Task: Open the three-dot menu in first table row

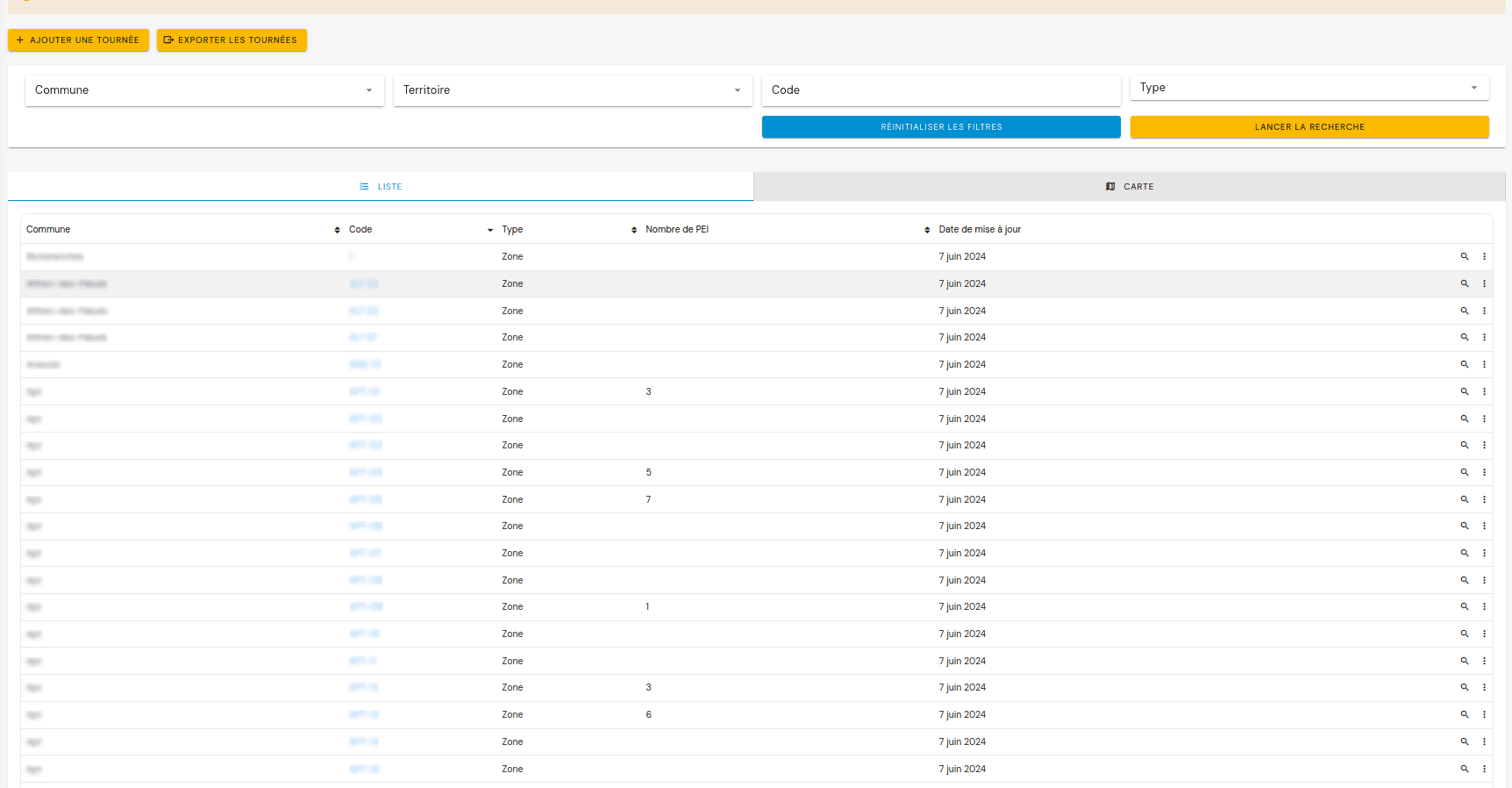Action: 1484,256
